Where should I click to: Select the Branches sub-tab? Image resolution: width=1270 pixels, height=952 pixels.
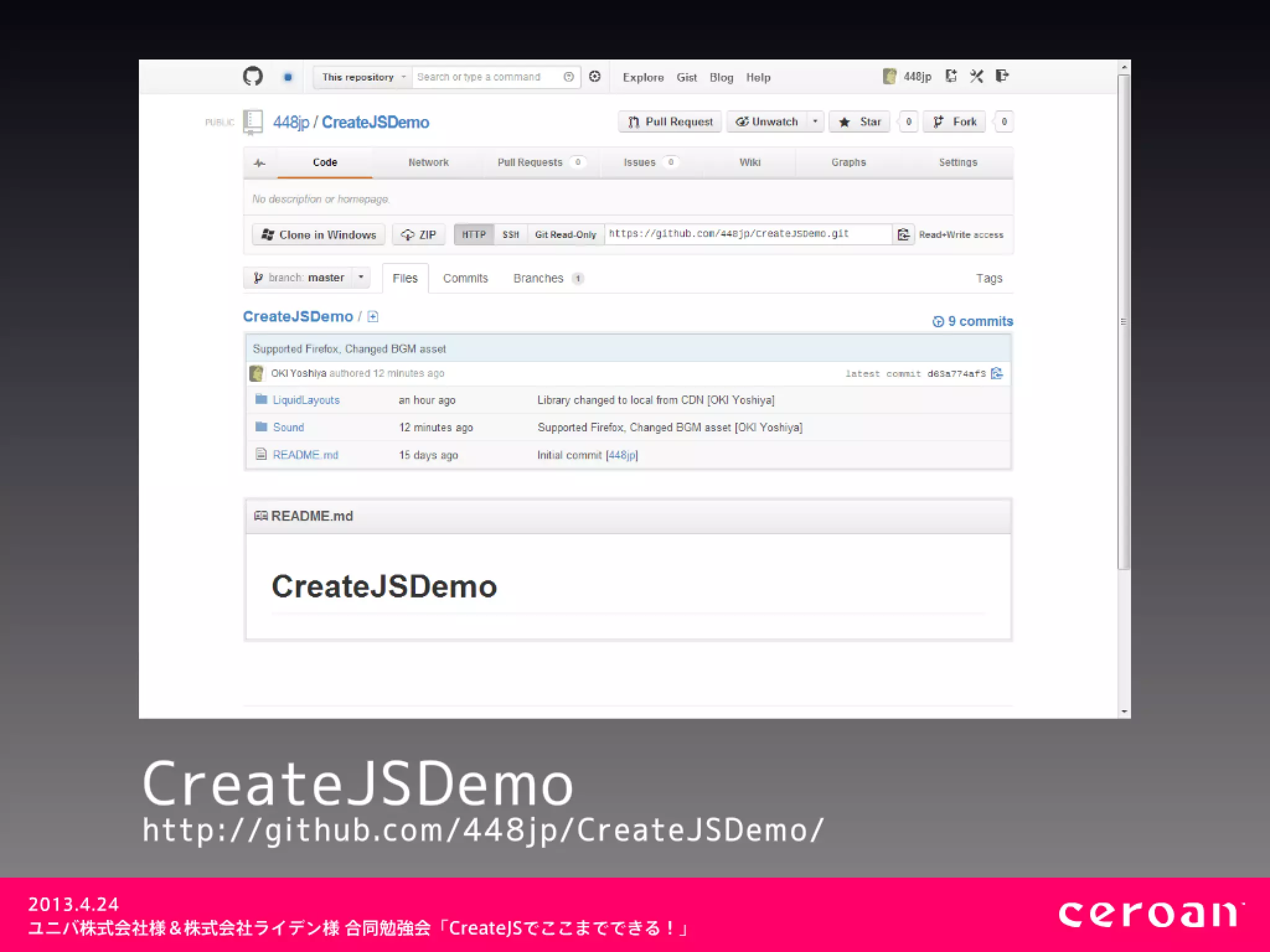click(x=548, y=278)
